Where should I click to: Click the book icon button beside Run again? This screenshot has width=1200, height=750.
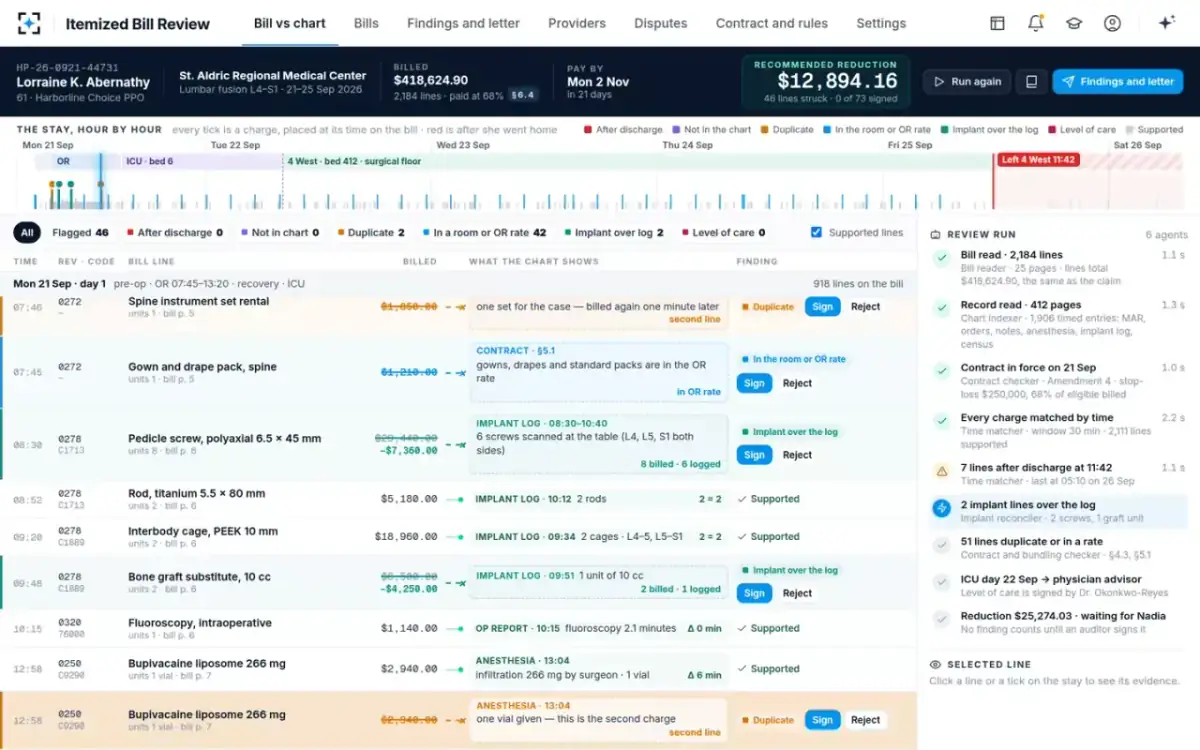coord(1031,82)
